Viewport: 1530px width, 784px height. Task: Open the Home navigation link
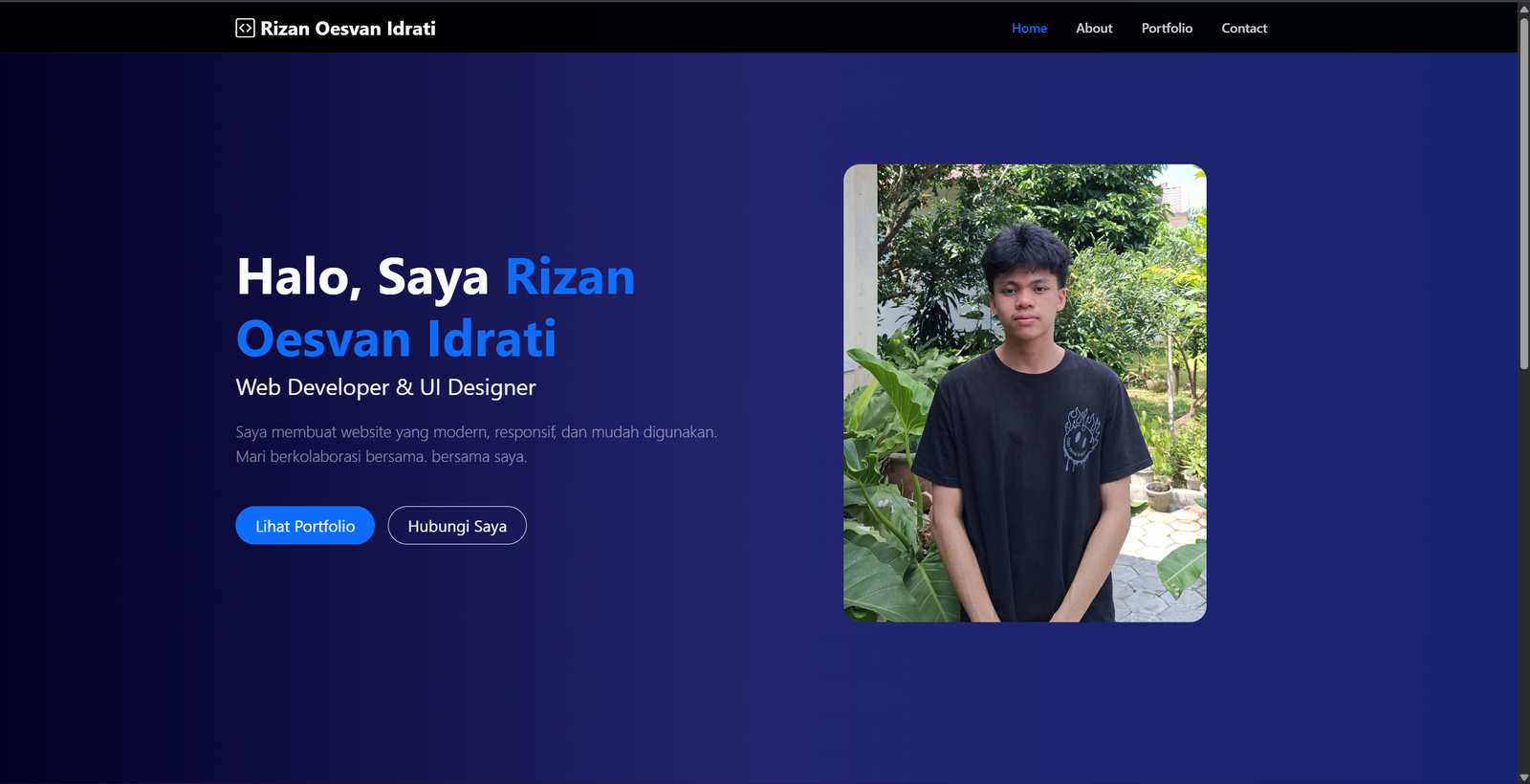point(1029,29)
